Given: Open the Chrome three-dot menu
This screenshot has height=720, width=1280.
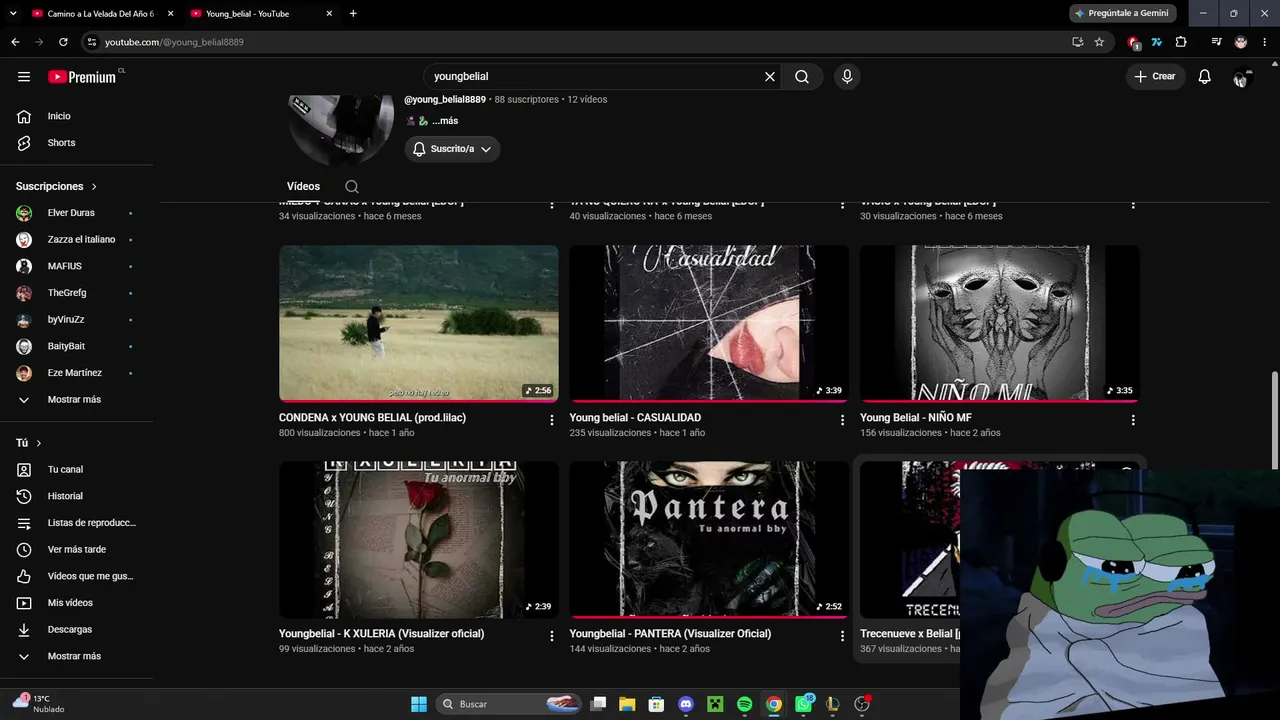Looking at the screenshot, I should (1264, 42).
